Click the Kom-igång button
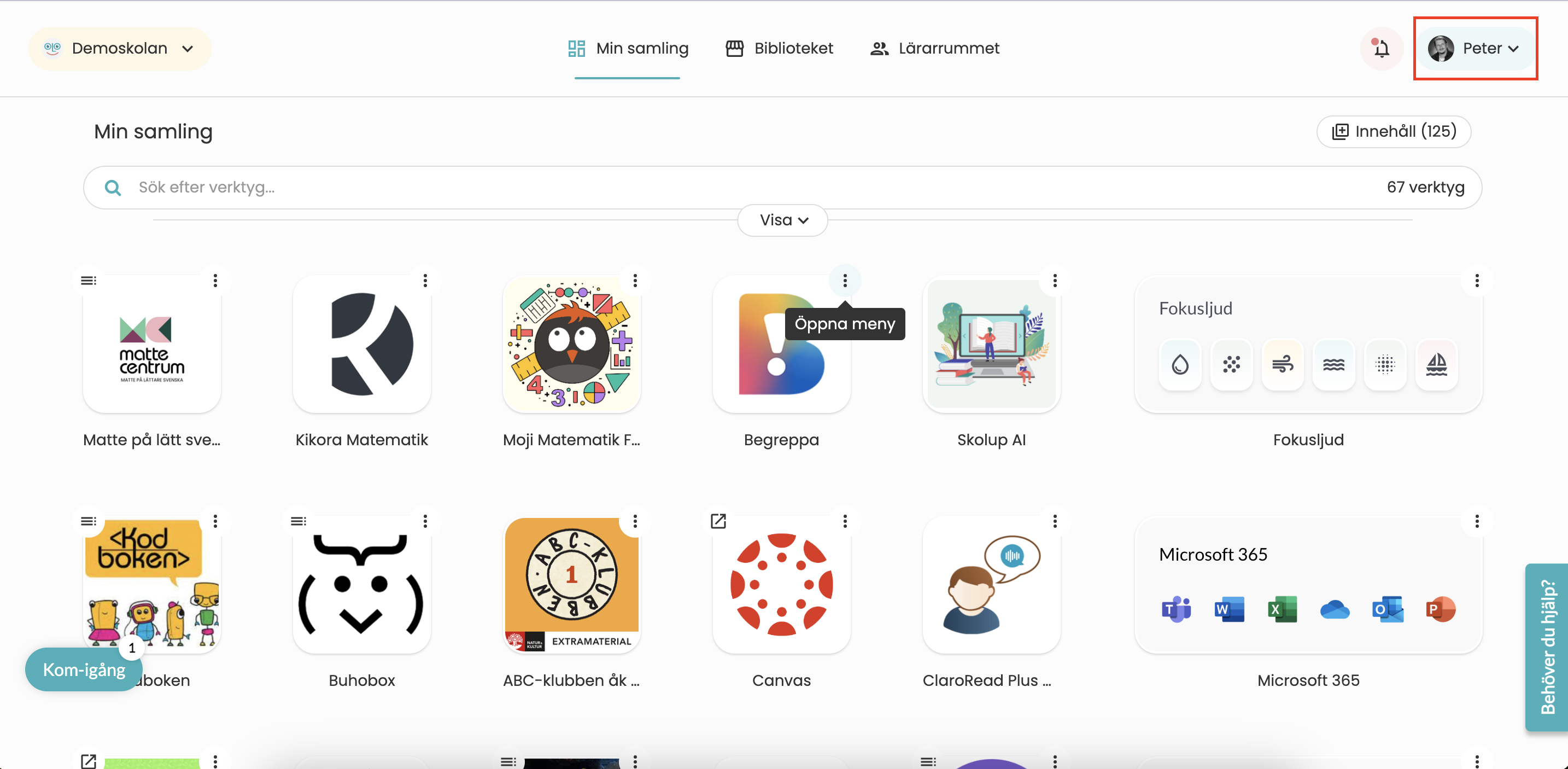 coord(84,669)
